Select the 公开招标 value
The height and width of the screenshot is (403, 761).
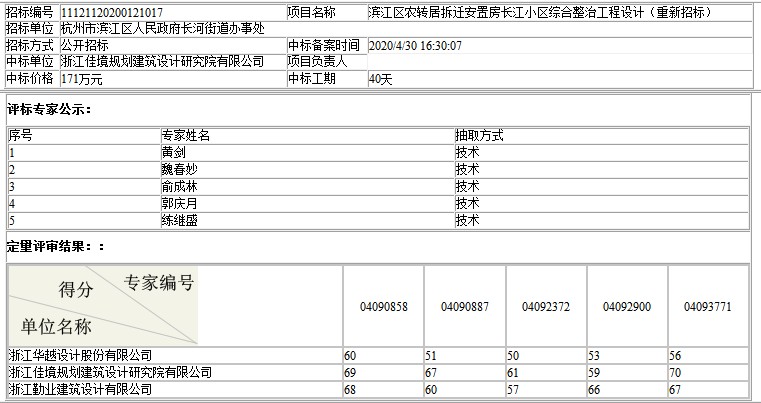pos(84,46)
